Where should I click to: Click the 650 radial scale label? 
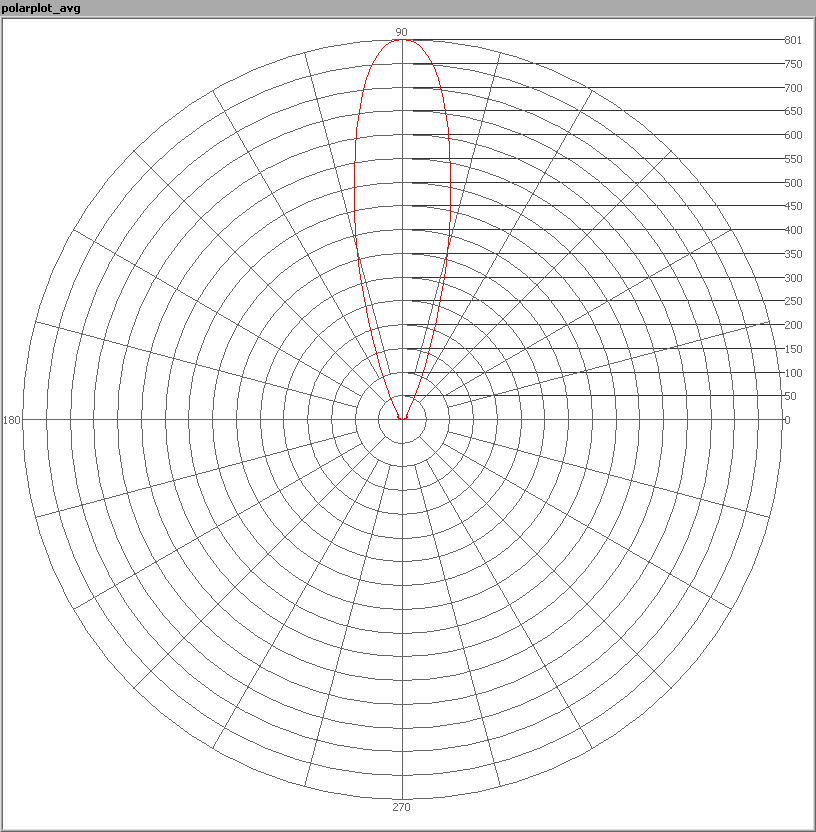793,111
